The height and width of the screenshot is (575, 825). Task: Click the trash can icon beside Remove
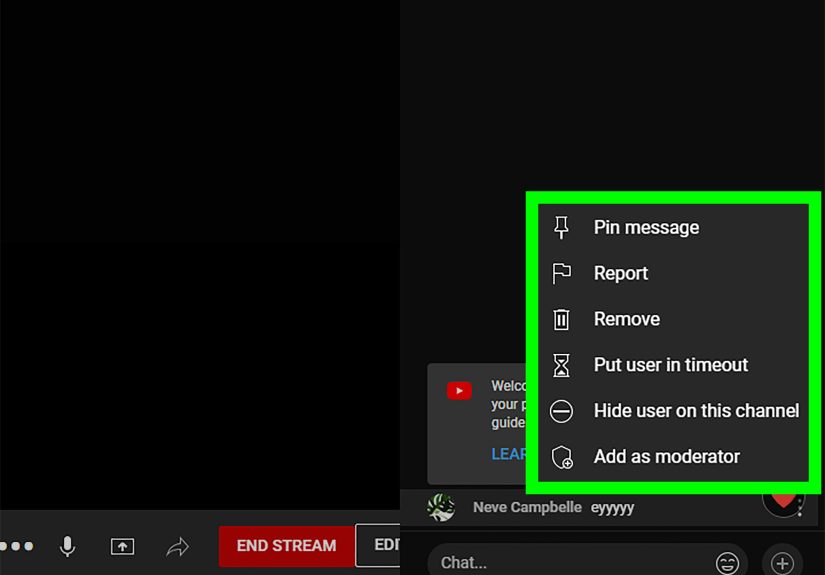561,319
